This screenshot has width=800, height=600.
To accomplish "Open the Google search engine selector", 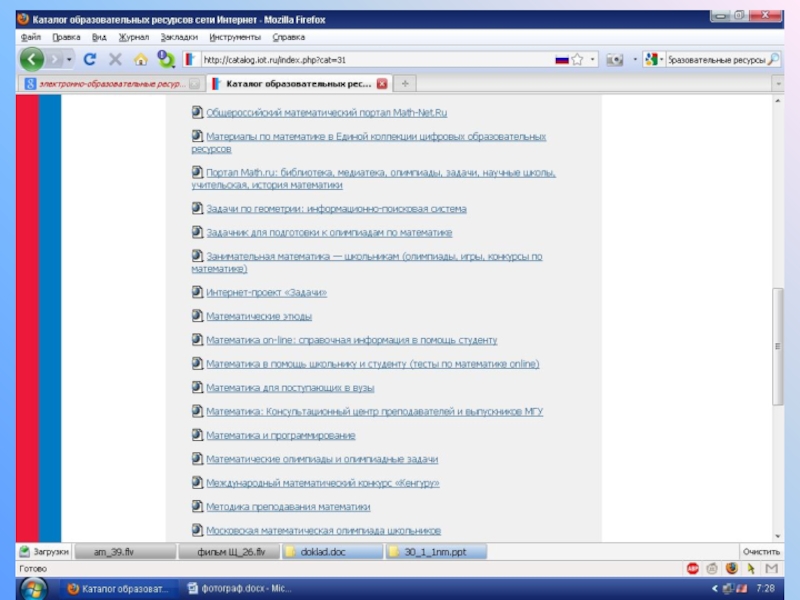I will [x=654, y=60].
